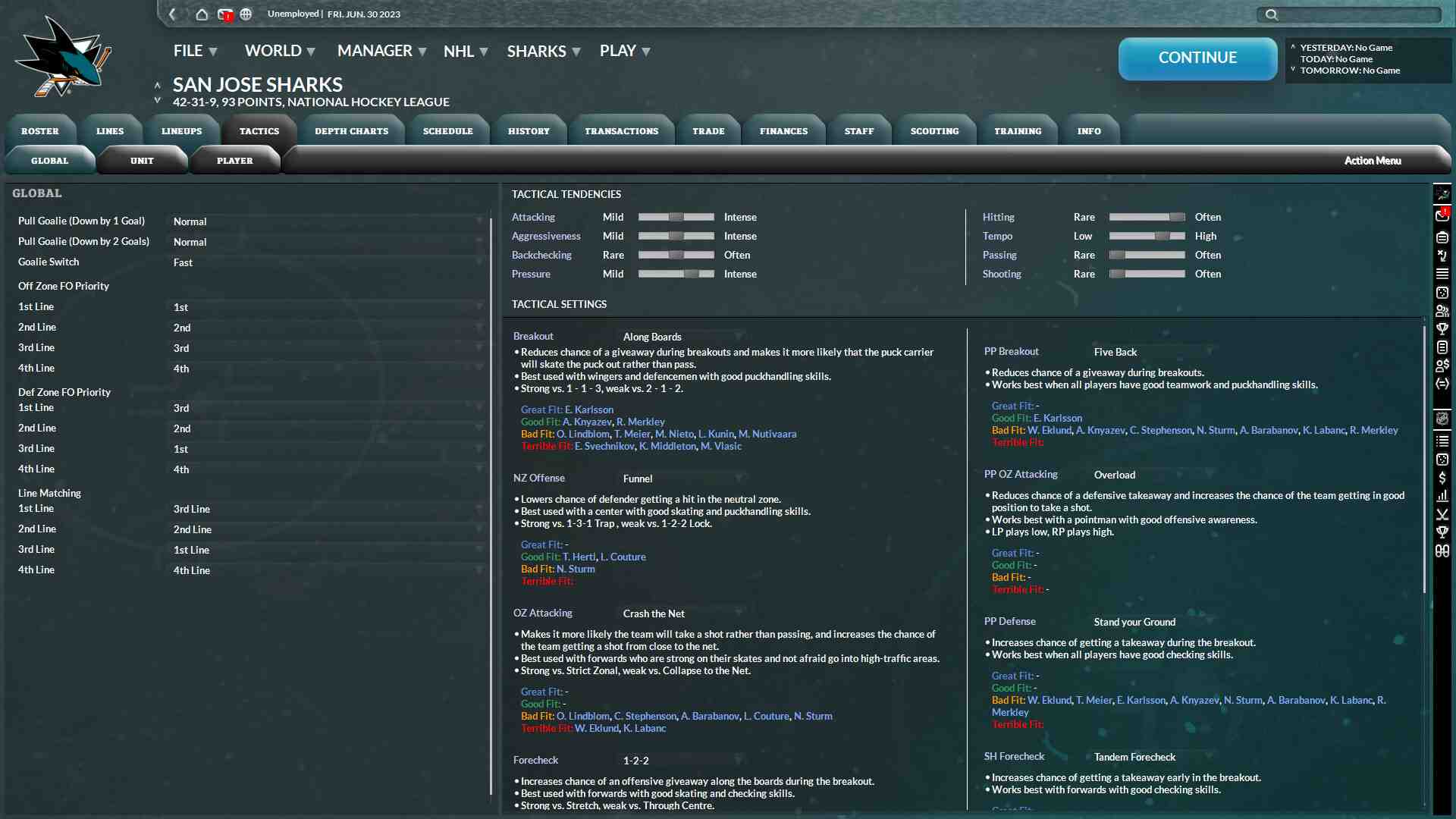Adjust the Shooting tendency slider

1147,274
